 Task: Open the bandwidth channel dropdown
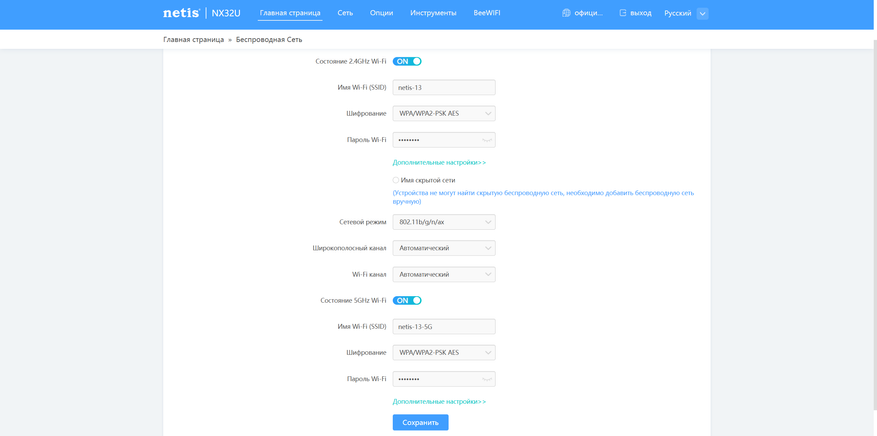(444, 248)
